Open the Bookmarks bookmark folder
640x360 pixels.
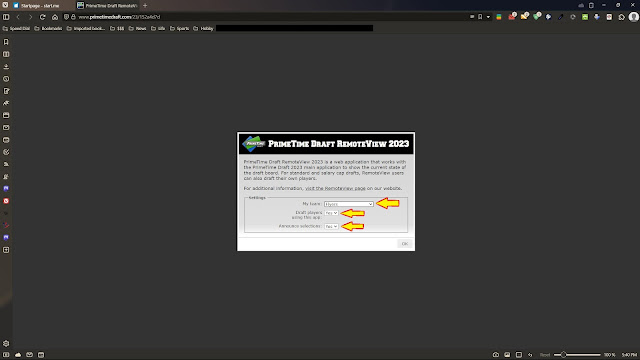pos(48,29)
